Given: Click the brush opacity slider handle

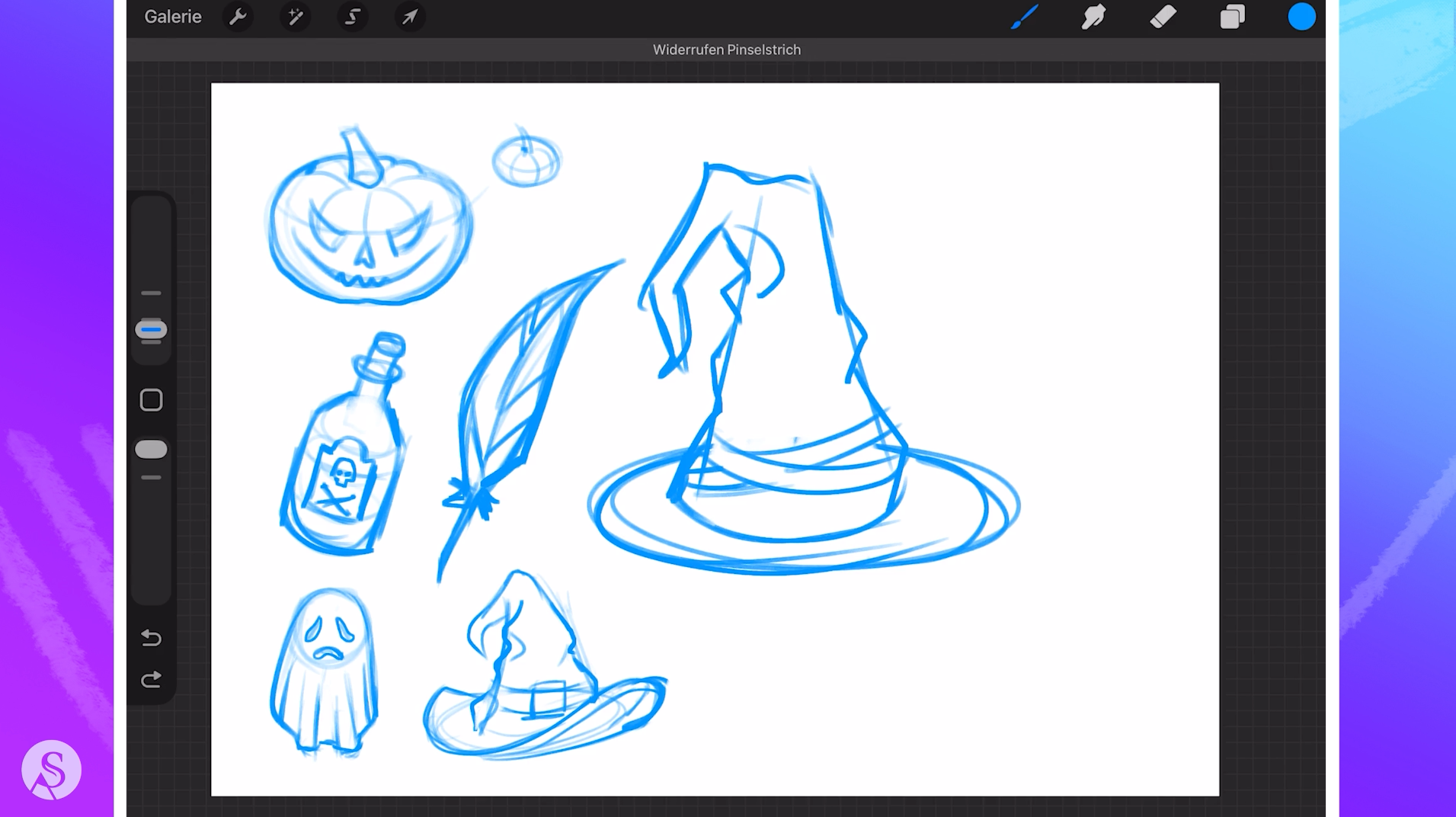Looking at the screenshot, I should (x=151, y=450).
